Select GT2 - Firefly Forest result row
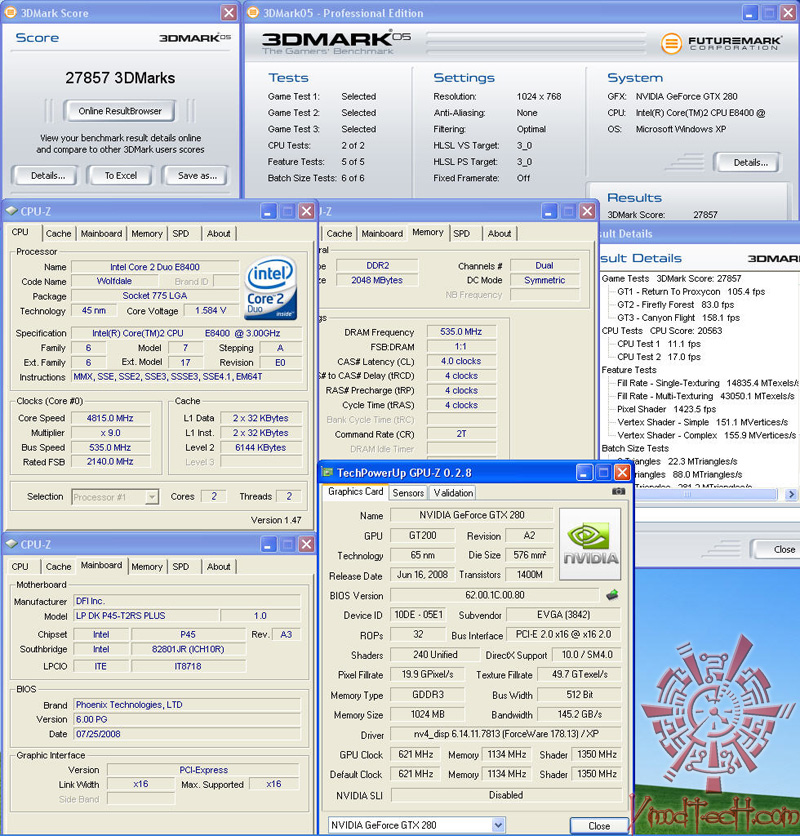Image resolution: width=800 pixels, height=836 pixels. coord(675,304)
